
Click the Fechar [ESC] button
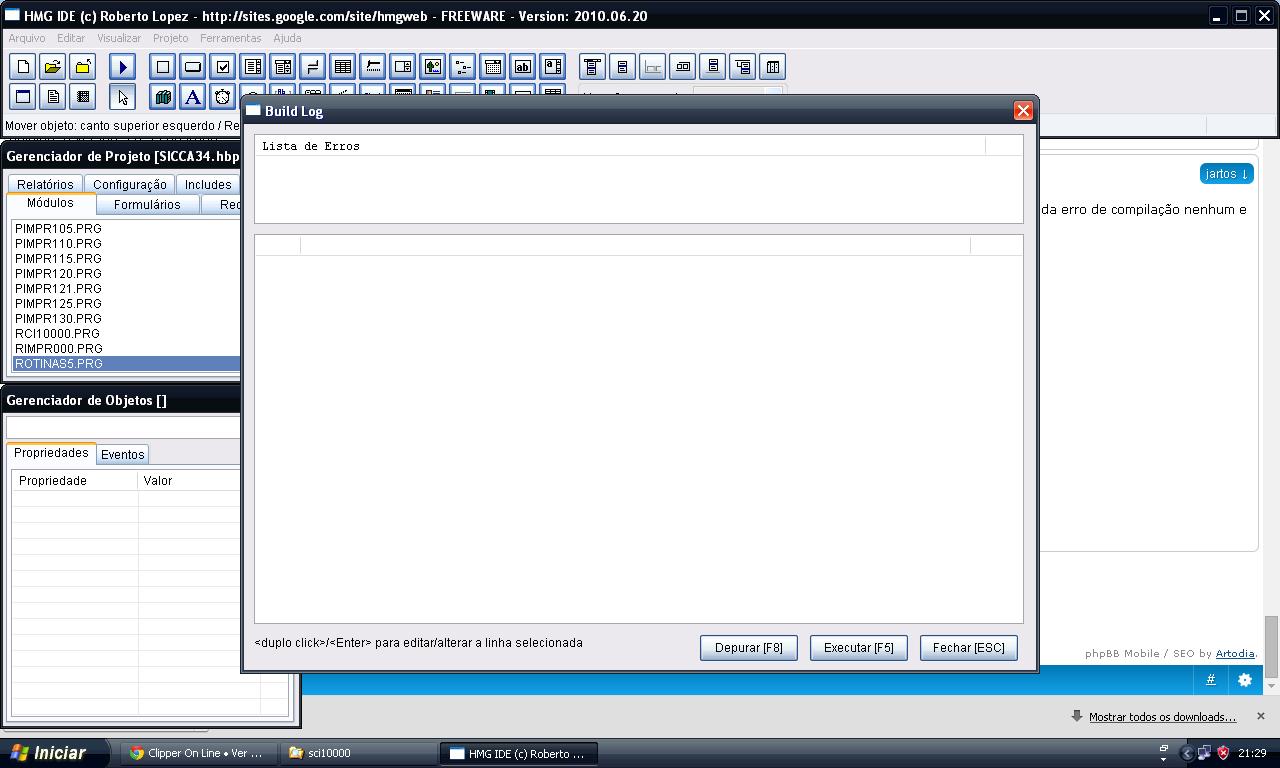click(x=969, y=648)
